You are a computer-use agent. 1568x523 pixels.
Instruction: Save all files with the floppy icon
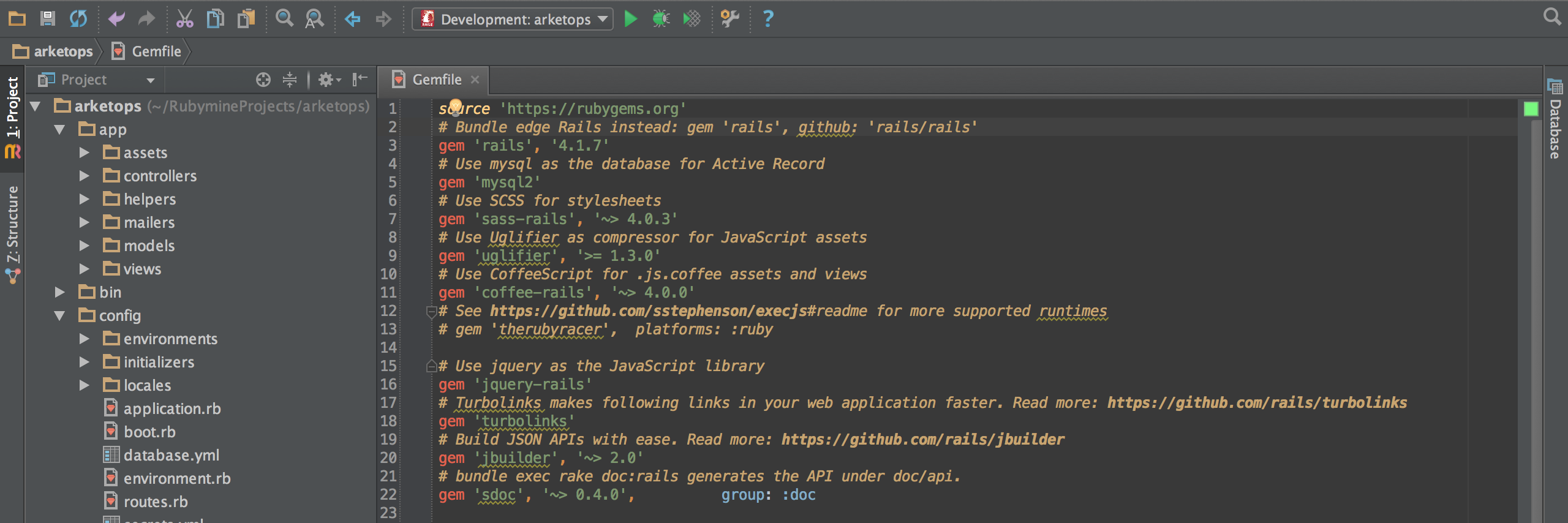coord(48,19)
